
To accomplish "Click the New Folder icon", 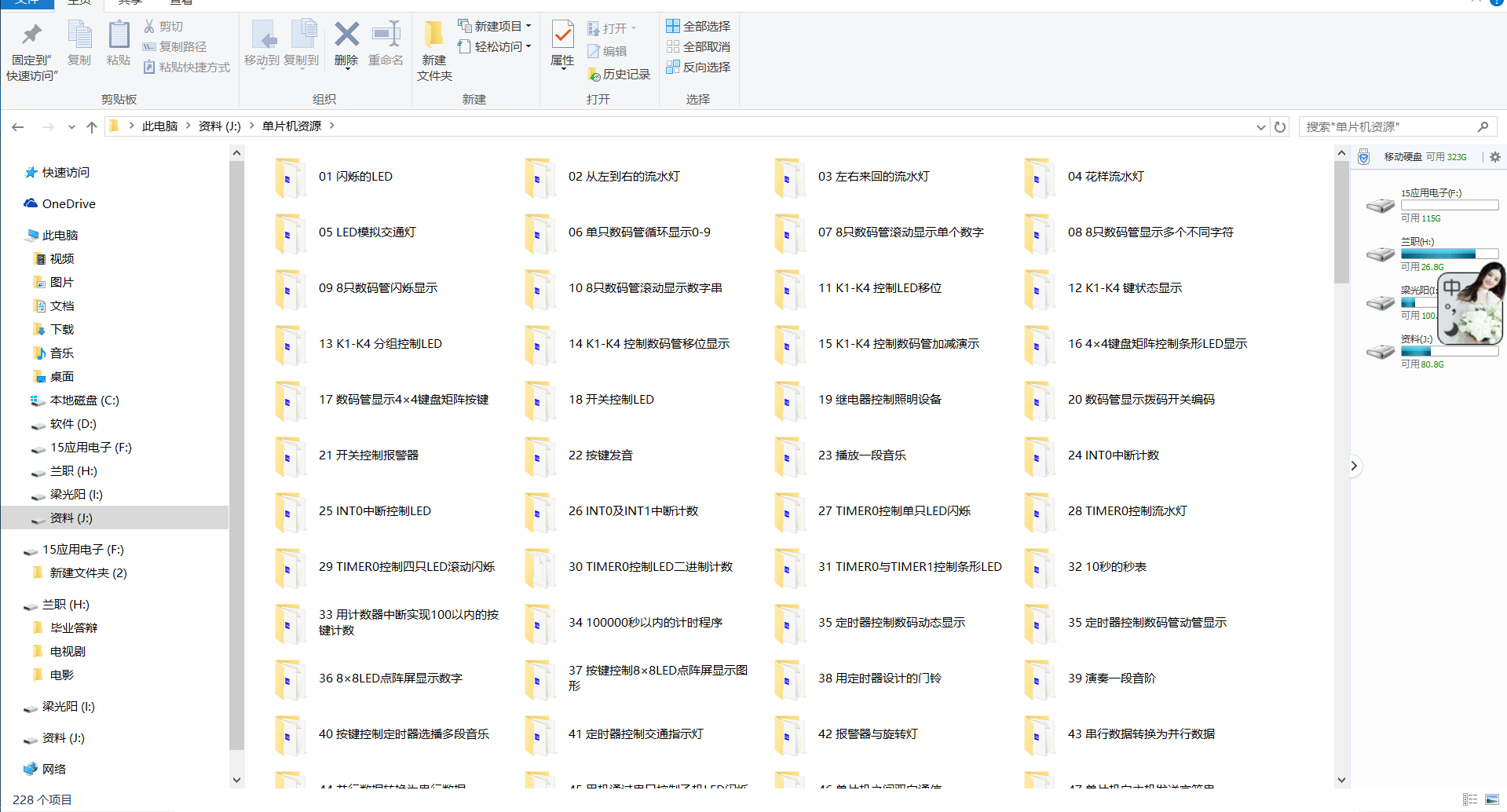I will tap(433, 35).
